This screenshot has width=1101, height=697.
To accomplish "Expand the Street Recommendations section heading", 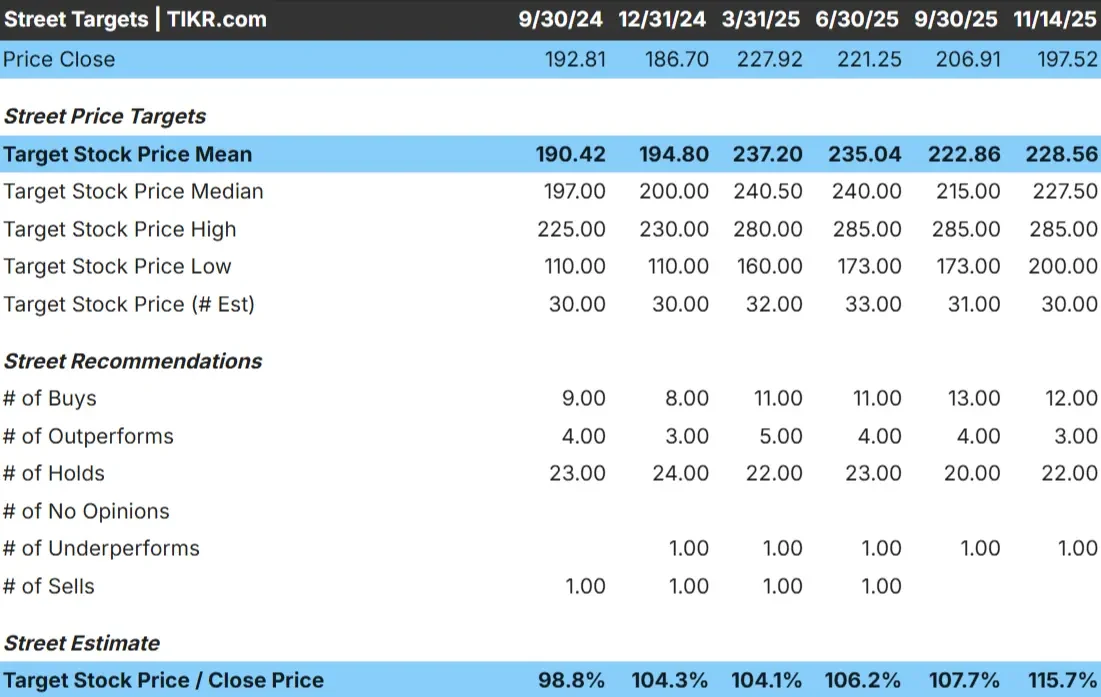I will click(132, 361).
